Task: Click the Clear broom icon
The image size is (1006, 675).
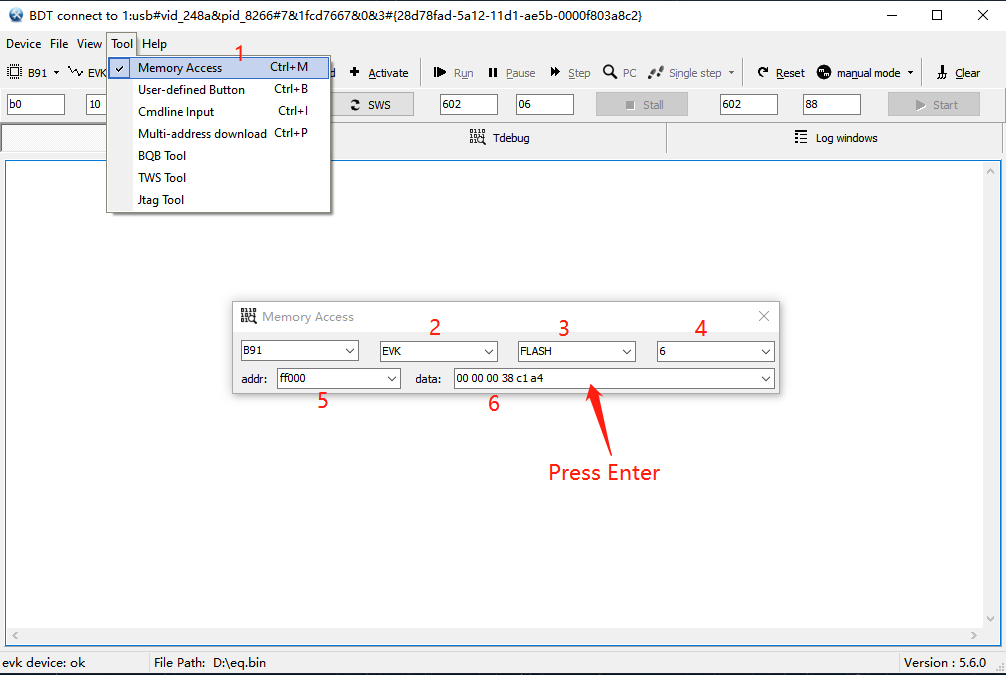Action: click(942, 73)
